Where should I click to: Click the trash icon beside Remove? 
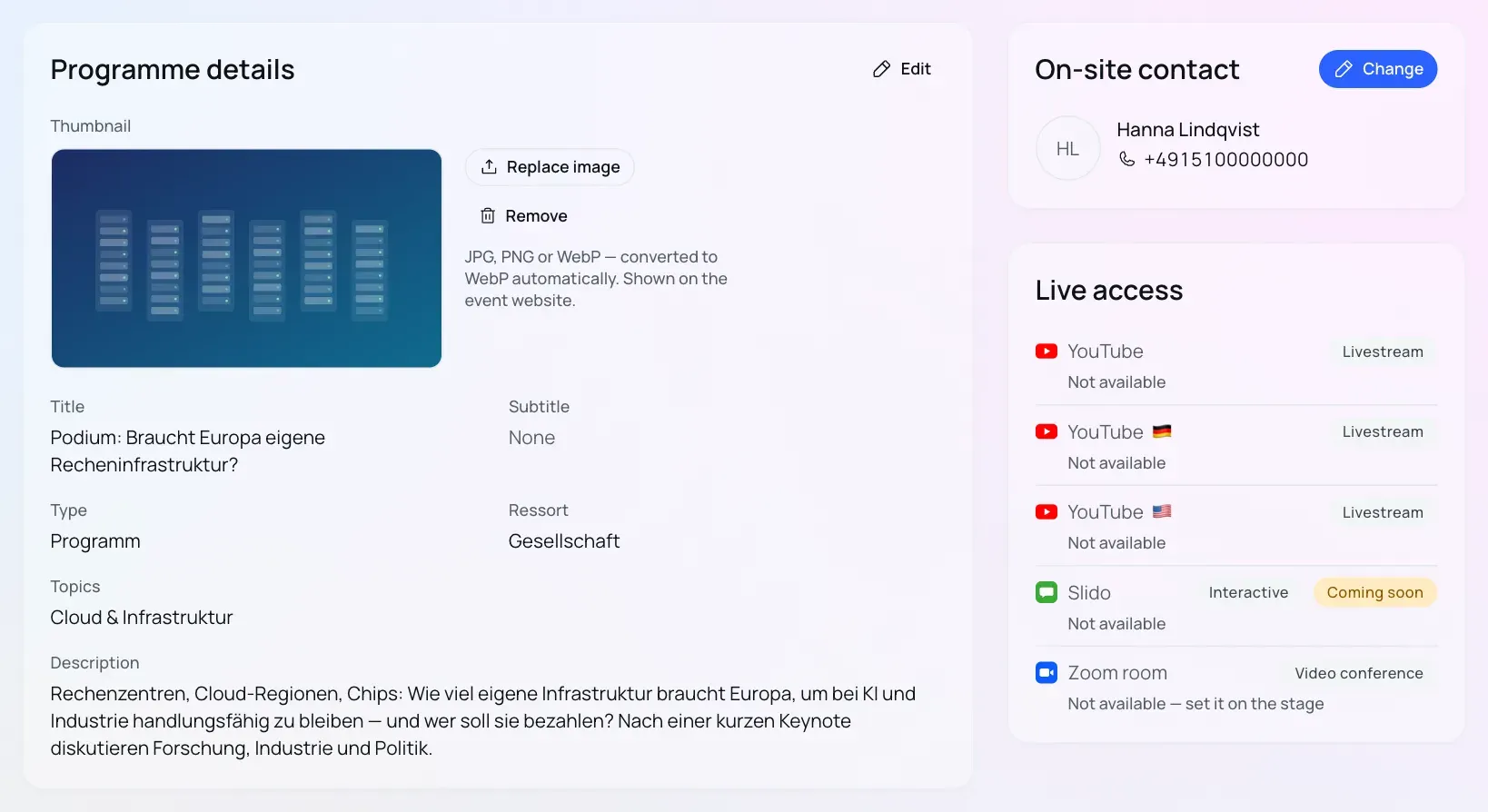point(488,215)
